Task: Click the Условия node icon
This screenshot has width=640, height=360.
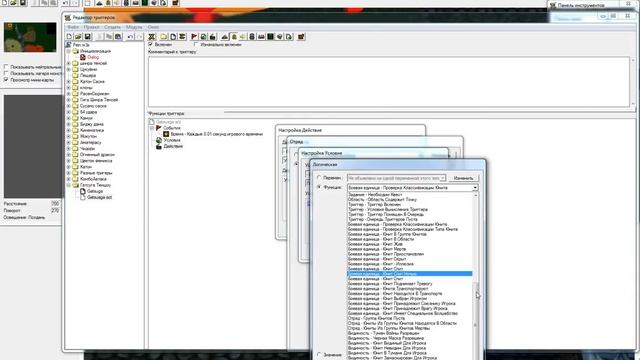Action: (x=159, y=140)
